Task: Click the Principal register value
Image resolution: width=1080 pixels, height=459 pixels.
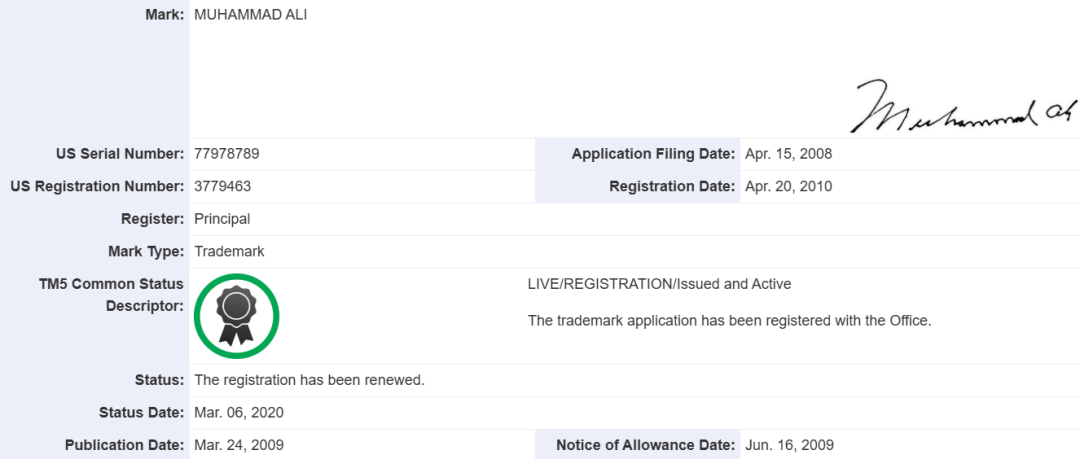Action: [222, 219]
